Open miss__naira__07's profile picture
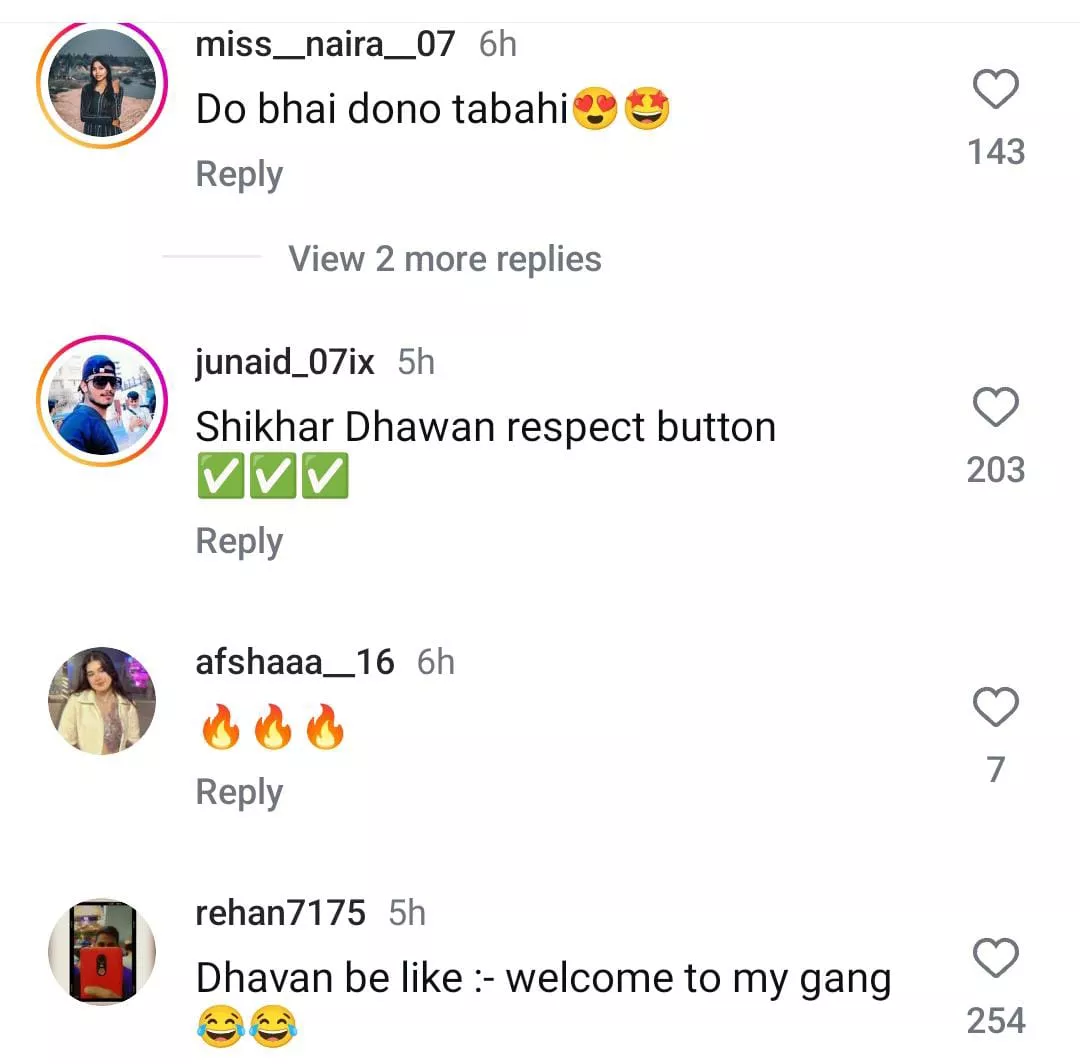1080x1064 pixels. 101,83
